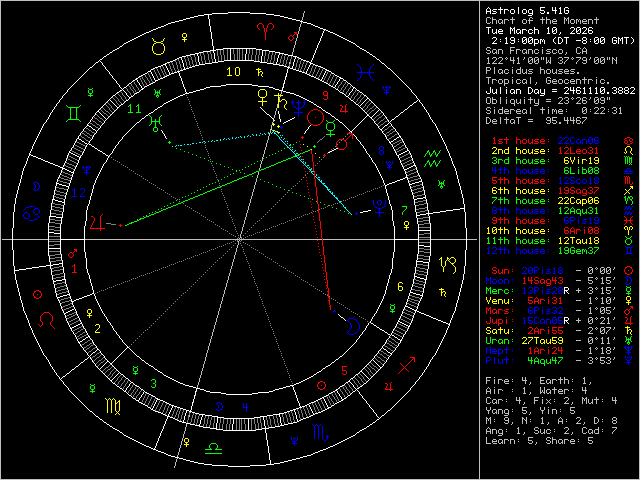Click the 'Julian Day = 2461110.3882' line
The image size is (640, 480).
[560, 91]
